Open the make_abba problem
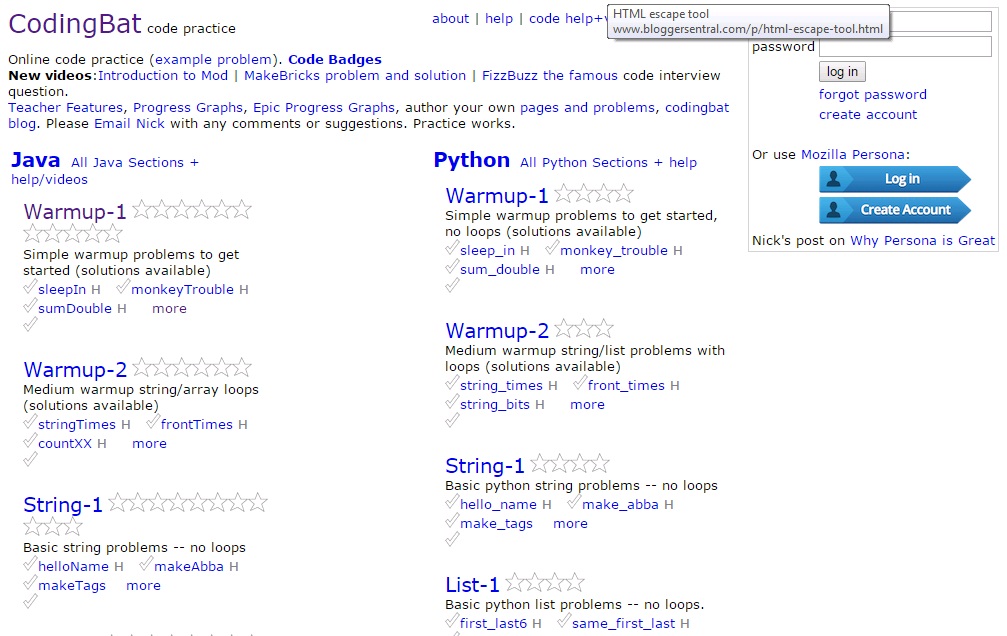This screenshot has height=636, width=1007. pos(620,505)
